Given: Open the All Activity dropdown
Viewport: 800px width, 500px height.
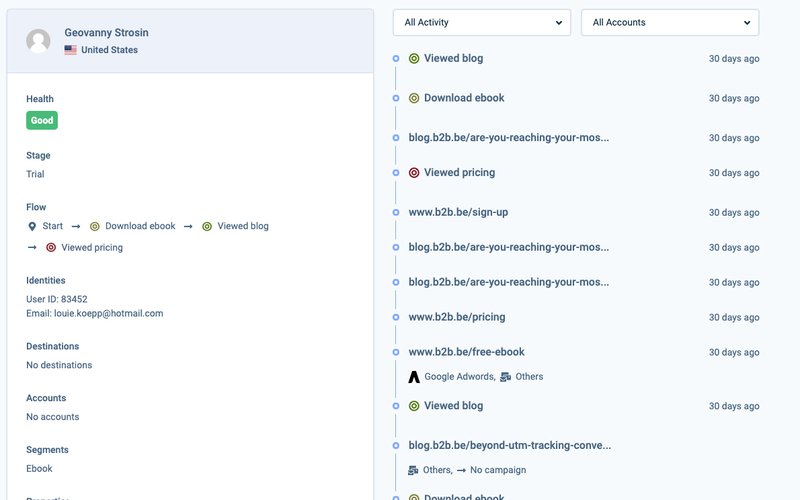Looking at the screenshot, I should [x=482, y=22].
